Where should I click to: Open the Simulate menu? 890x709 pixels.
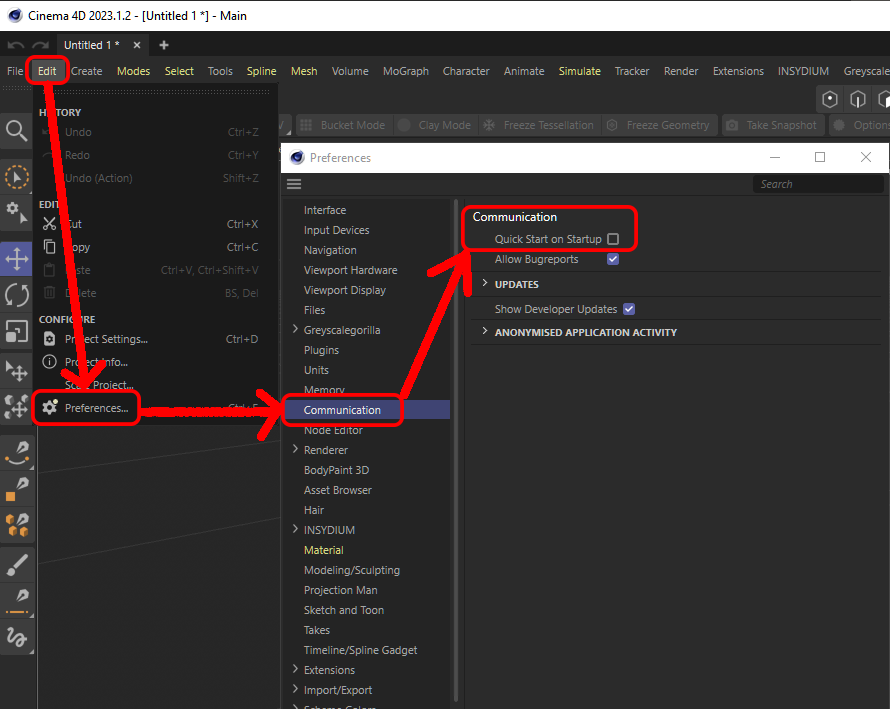point(580,71)
